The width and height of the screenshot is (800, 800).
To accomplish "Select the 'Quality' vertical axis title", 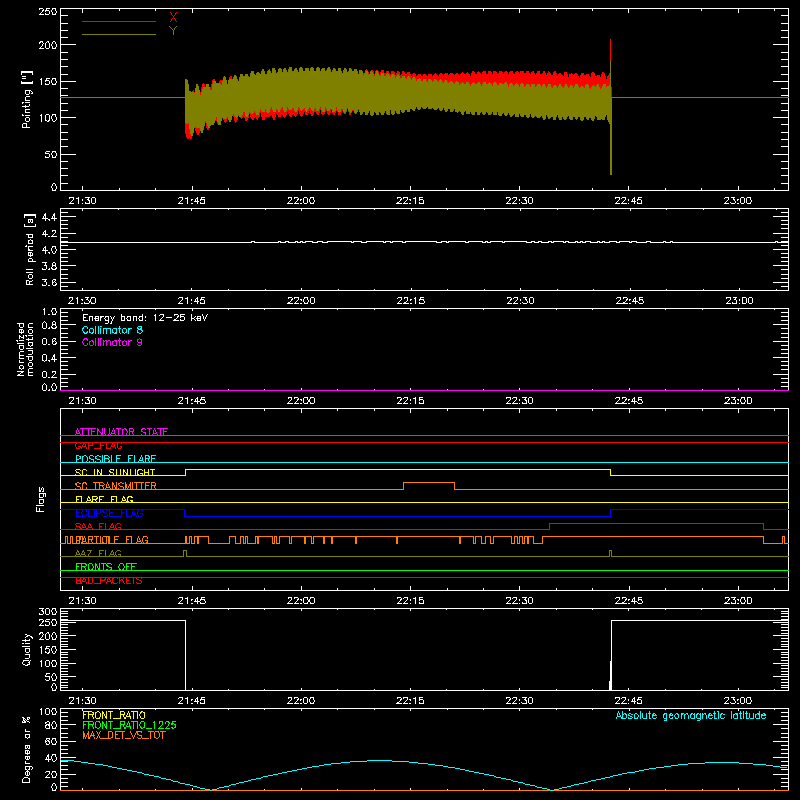I will pos(27,649).
